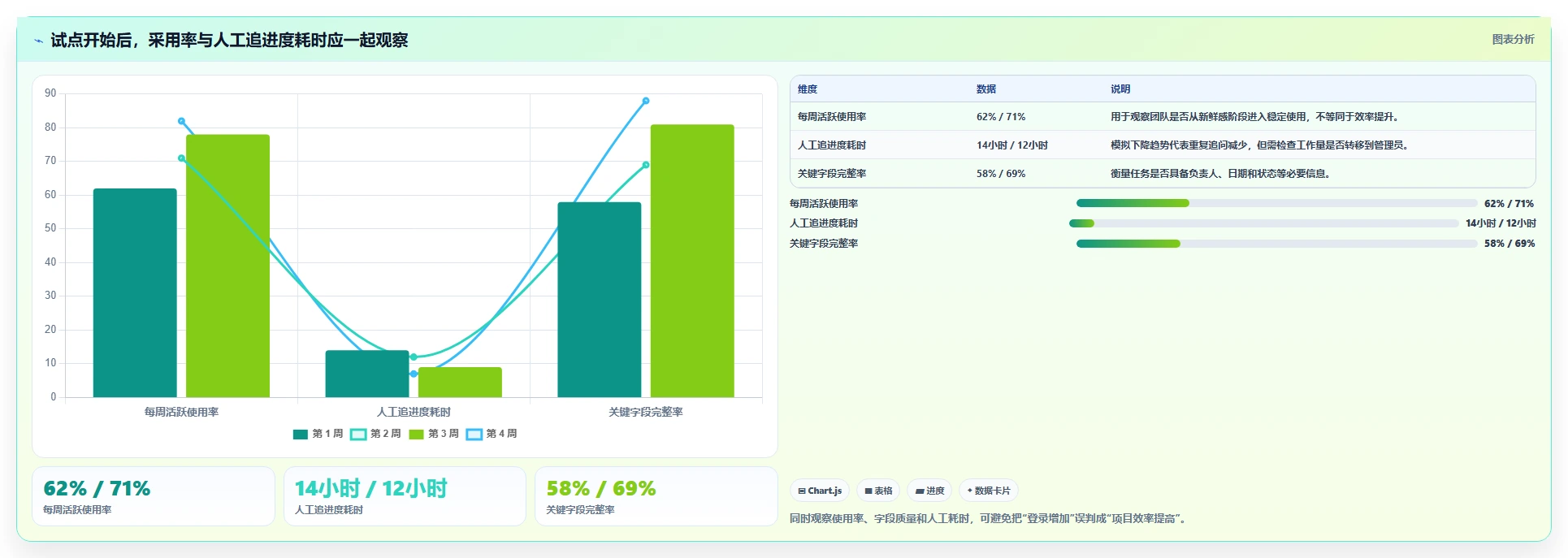1568x558 pixels.
Task: Click the description starting 用于观察团队是否从新鲜感阶段
Action: 1255,117
